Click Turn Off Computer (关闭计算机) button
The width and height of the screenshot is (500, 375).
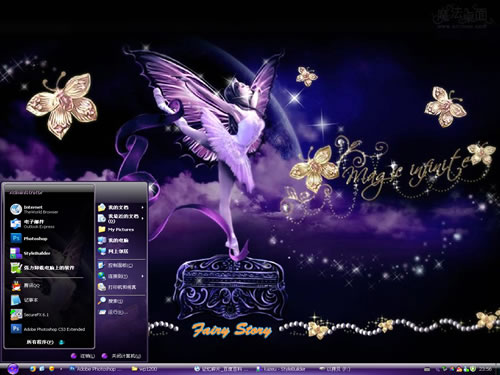pos(121,356)
